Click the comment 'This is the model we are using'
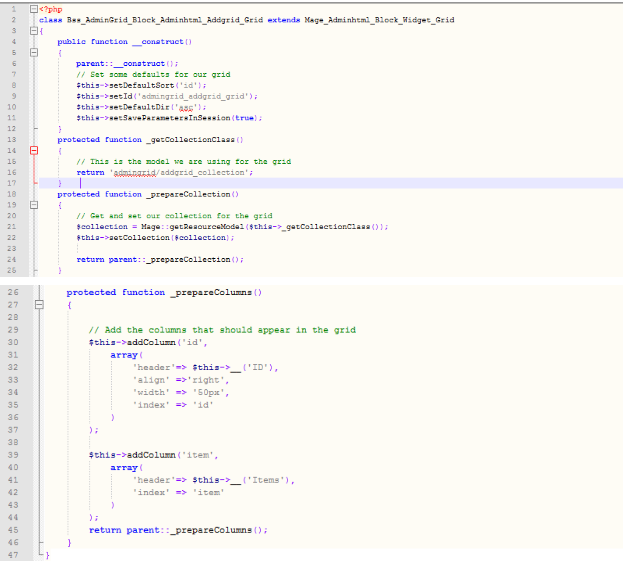The height and width of the screenshot is (565, 627). (x=184, y=162)
